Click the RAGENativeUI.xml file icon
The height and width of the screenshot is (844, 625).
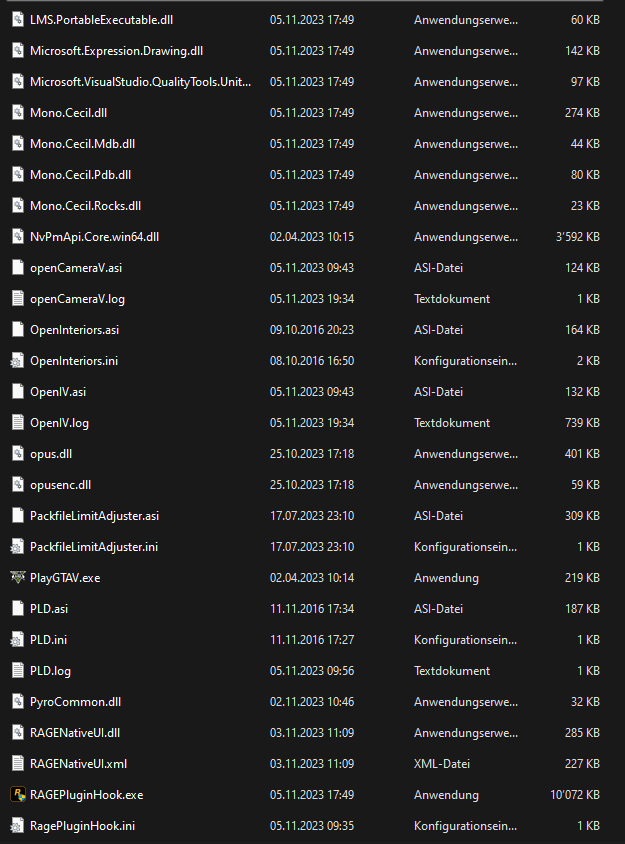[x=17, y=764]
